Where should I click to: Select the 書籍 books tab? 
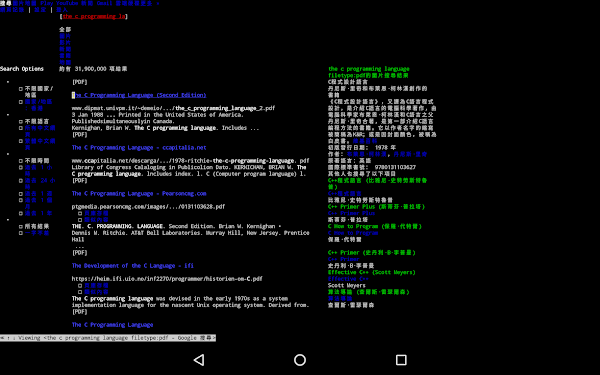(x=65, y=56)
